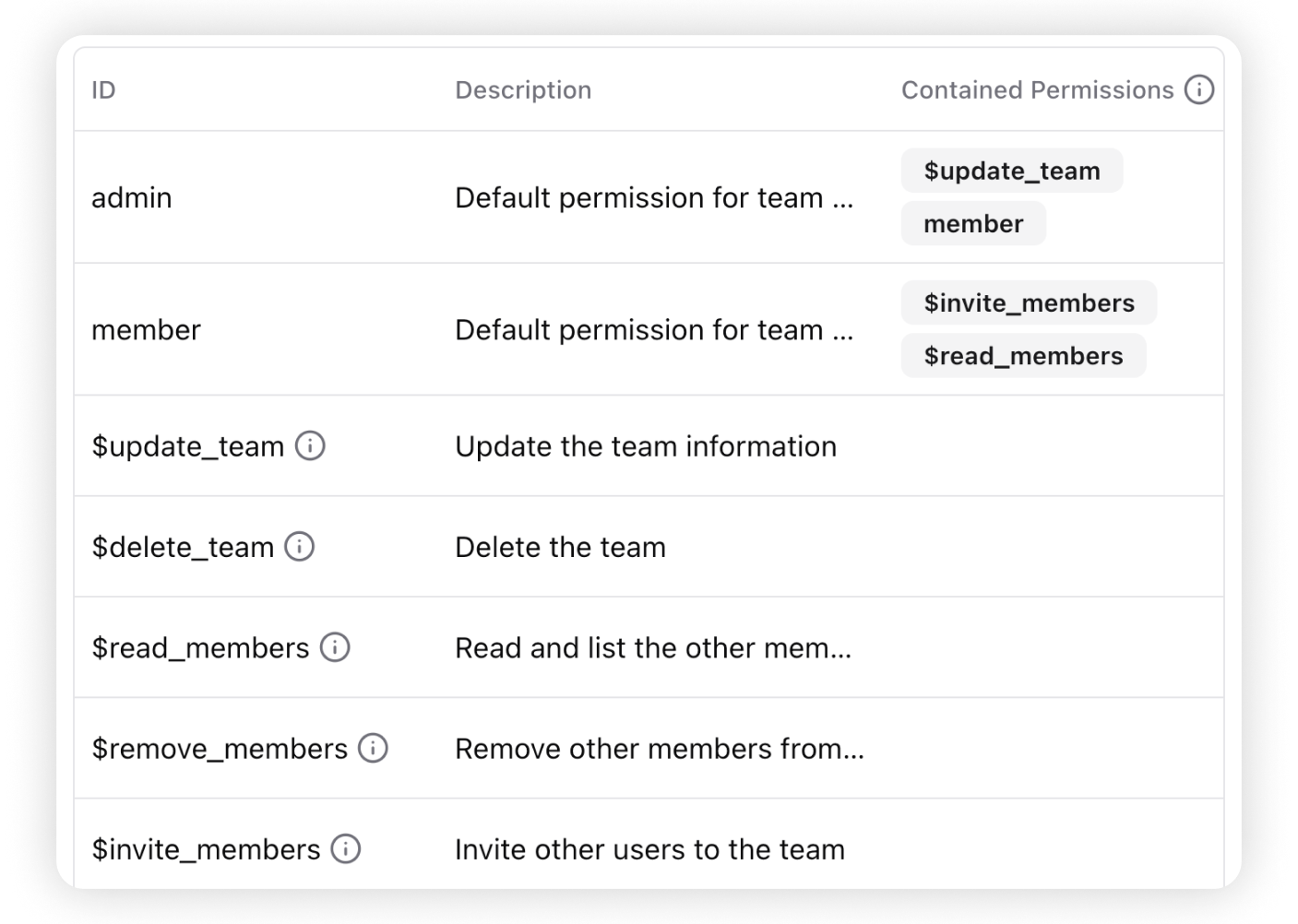Click truncated 'Remove other members from…' description
The height and width of the screenshot is (924, 1298).
coord(659,748)
